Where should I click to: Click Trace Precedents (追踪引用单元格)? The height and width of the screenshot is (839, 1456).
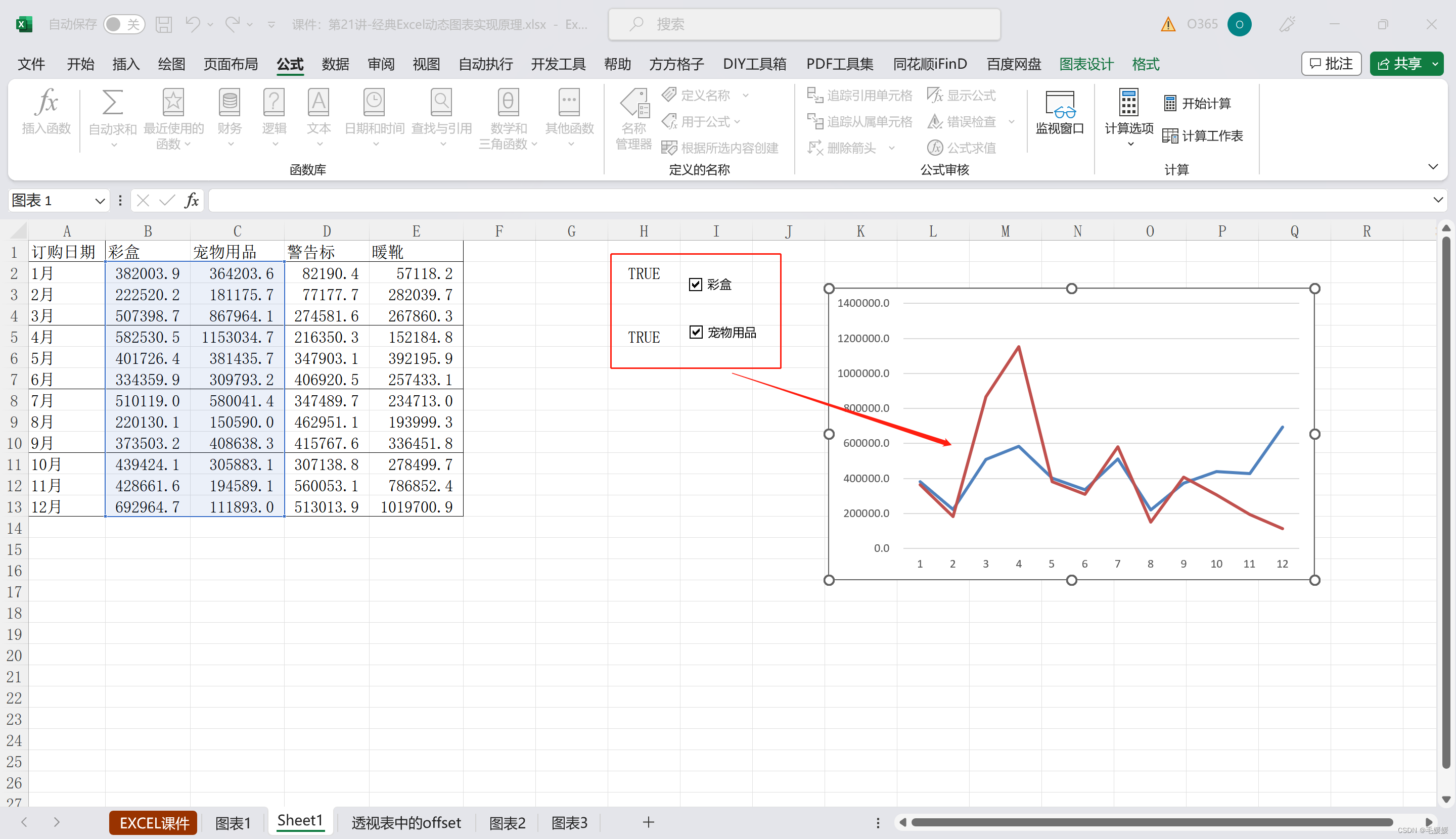point(859,95)
